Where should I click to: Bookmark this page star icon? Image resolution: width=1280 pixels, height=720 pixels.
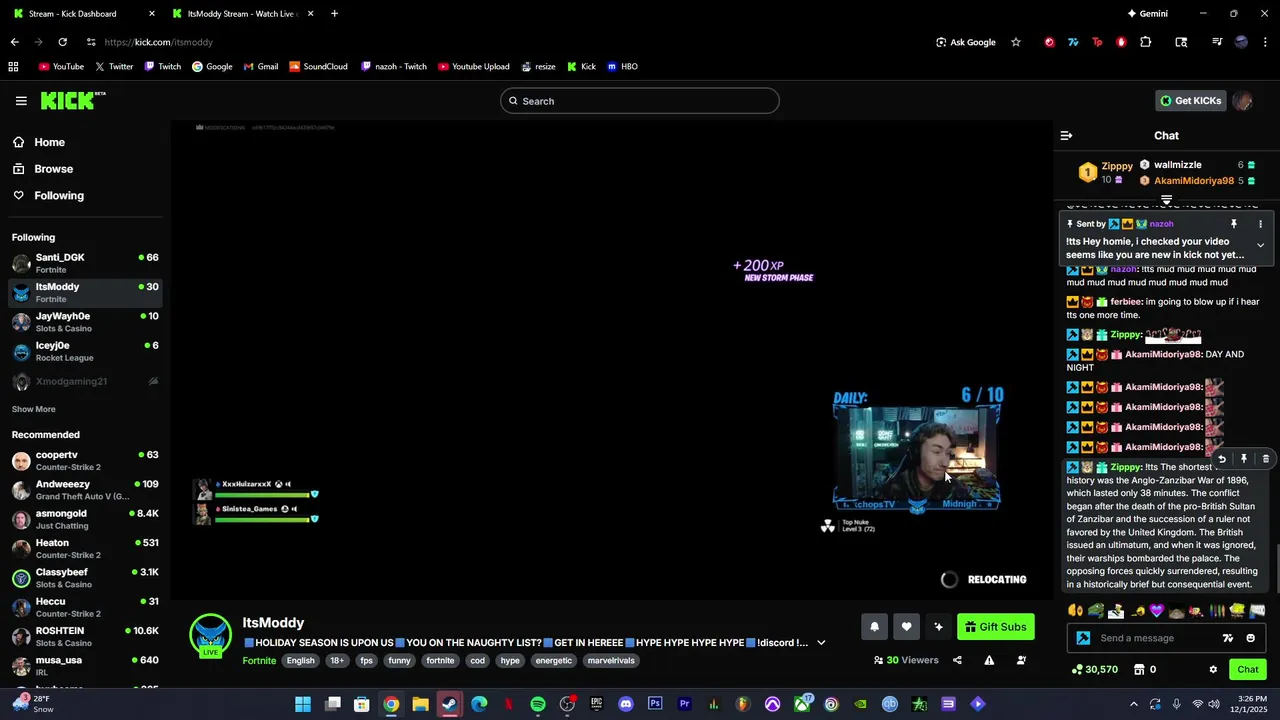coord(1016,42)
